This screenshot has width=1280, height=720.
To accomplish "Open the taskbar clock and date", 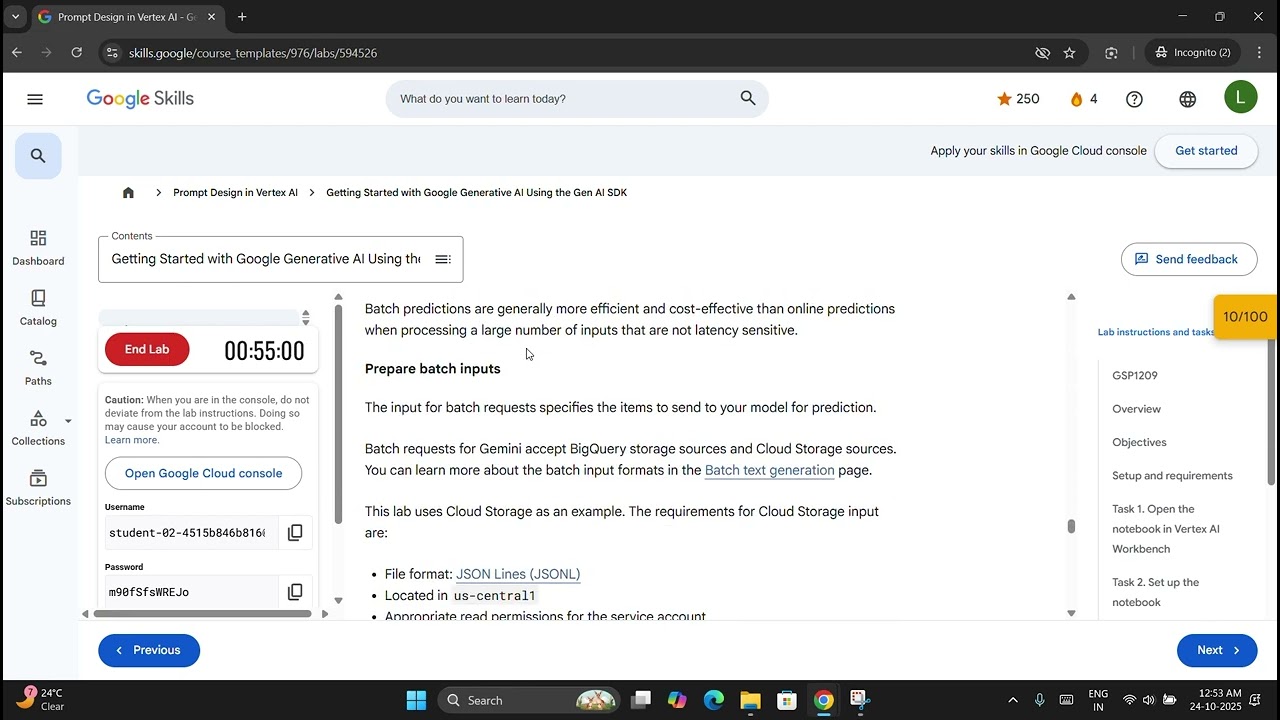I will coord(1218,700).
